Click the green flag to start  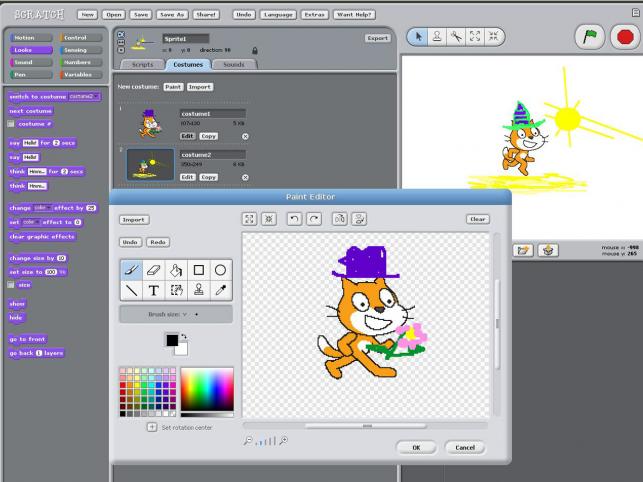pos(590,37)
